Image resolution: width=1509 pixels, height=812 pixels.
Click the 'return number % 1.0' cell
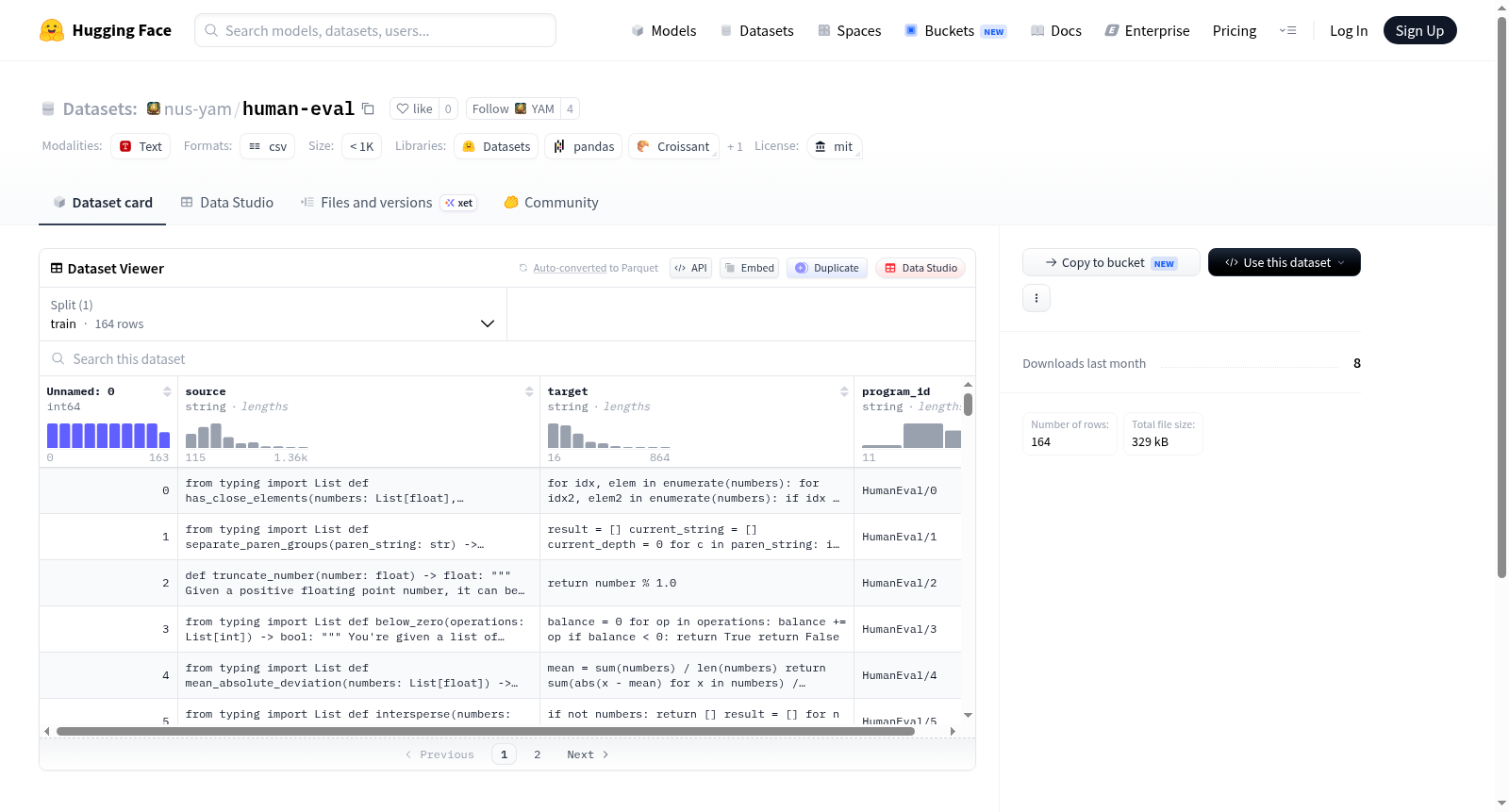point(697,583)
